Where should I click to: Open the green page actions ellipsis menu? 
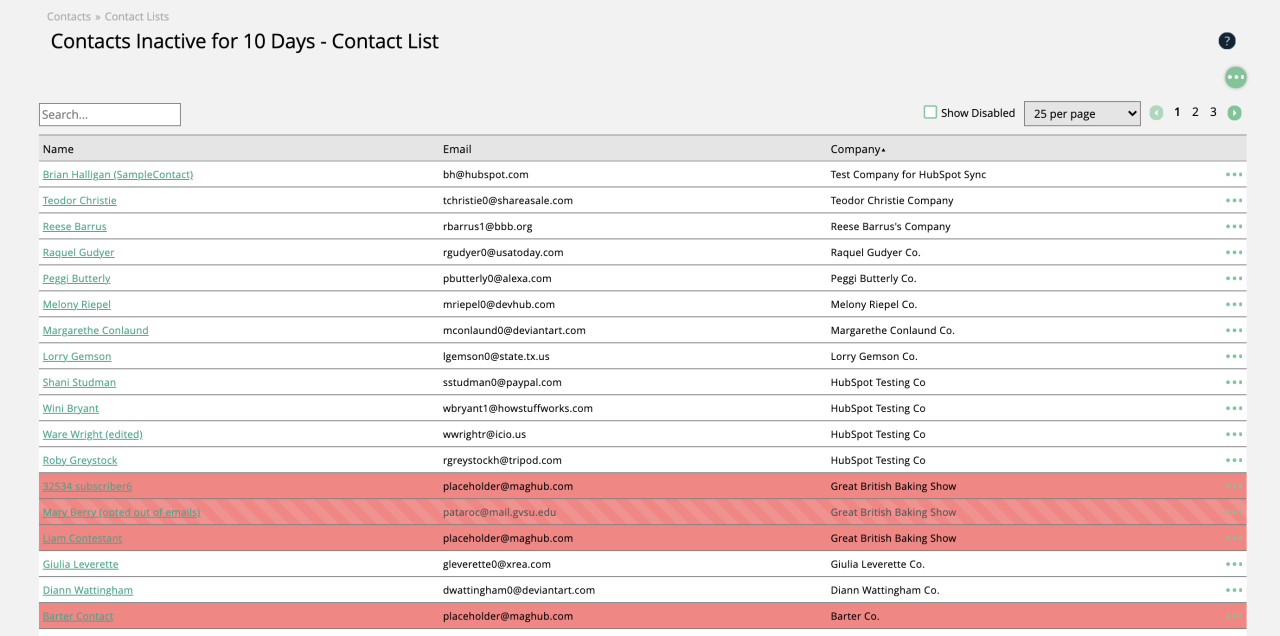[1236, 77]
